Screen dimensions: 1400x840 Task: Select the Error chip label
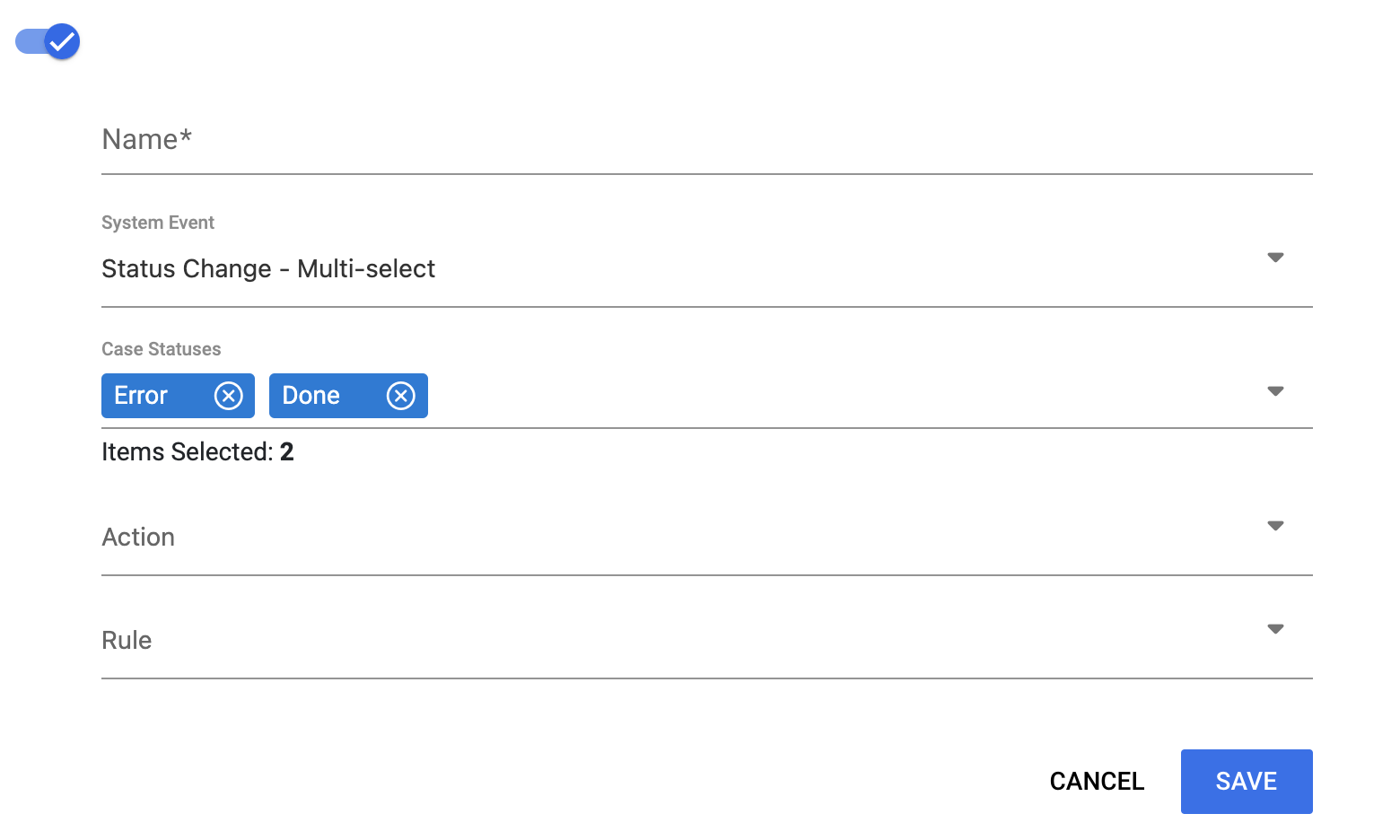141,396
